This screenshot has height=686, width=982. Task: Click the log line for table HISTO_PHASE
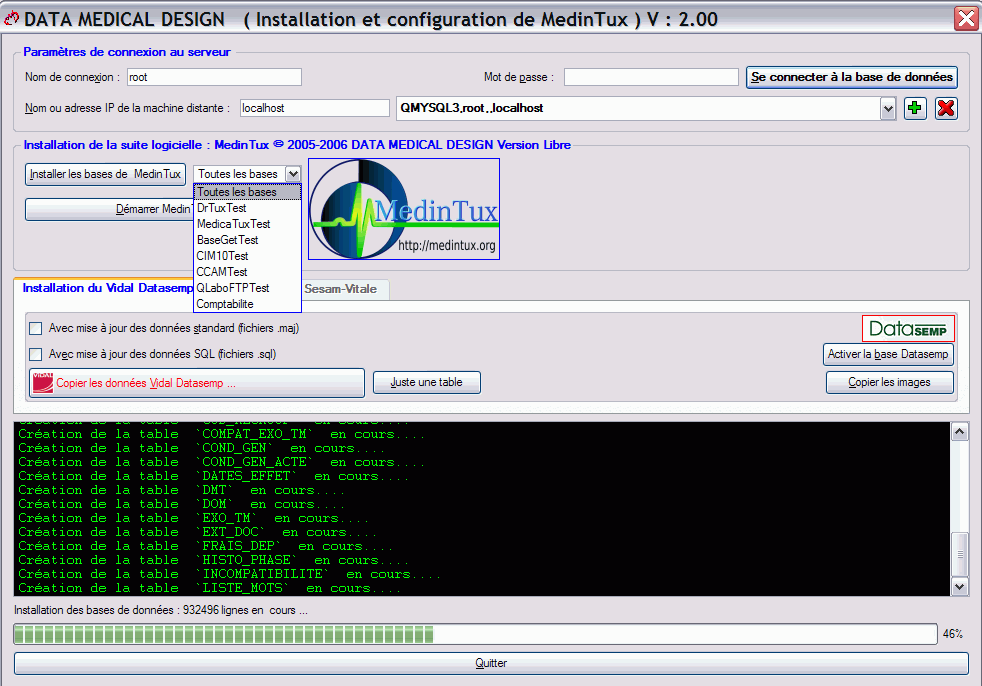pos(214,560)
